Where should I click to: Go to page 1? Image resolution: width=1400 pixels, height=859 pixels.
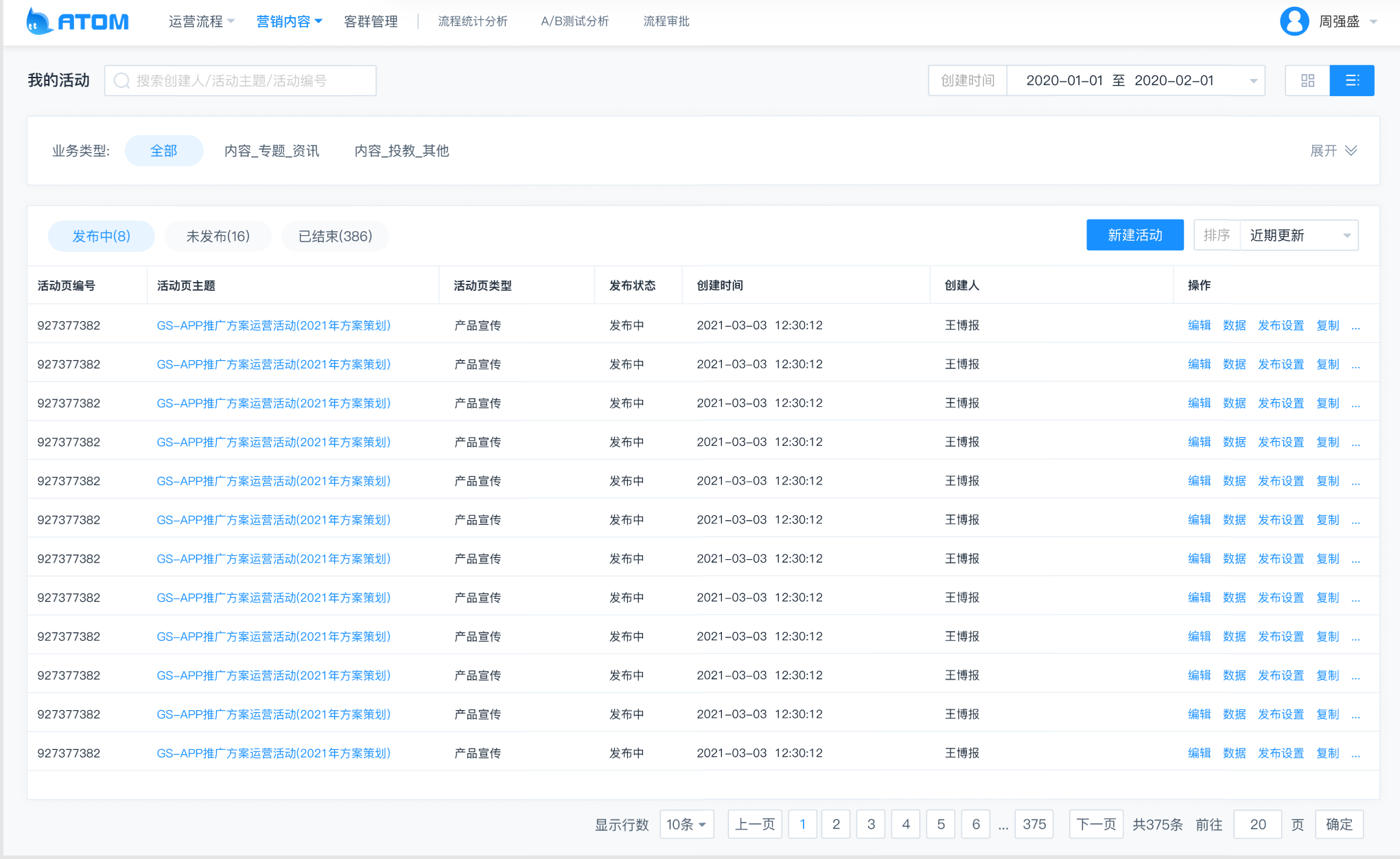[802, 824]
